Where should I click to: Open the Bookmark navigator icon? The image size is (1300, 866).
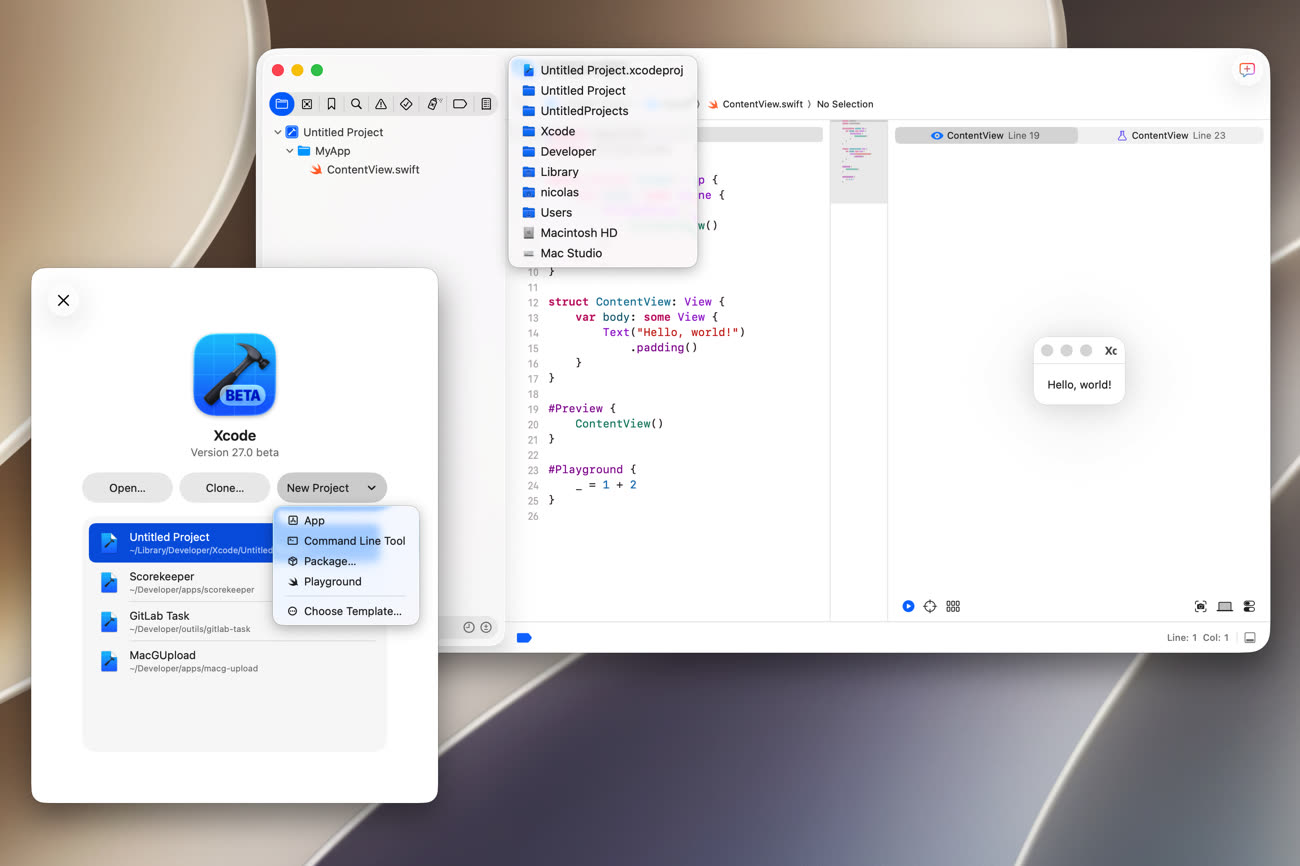coord(331,104)
